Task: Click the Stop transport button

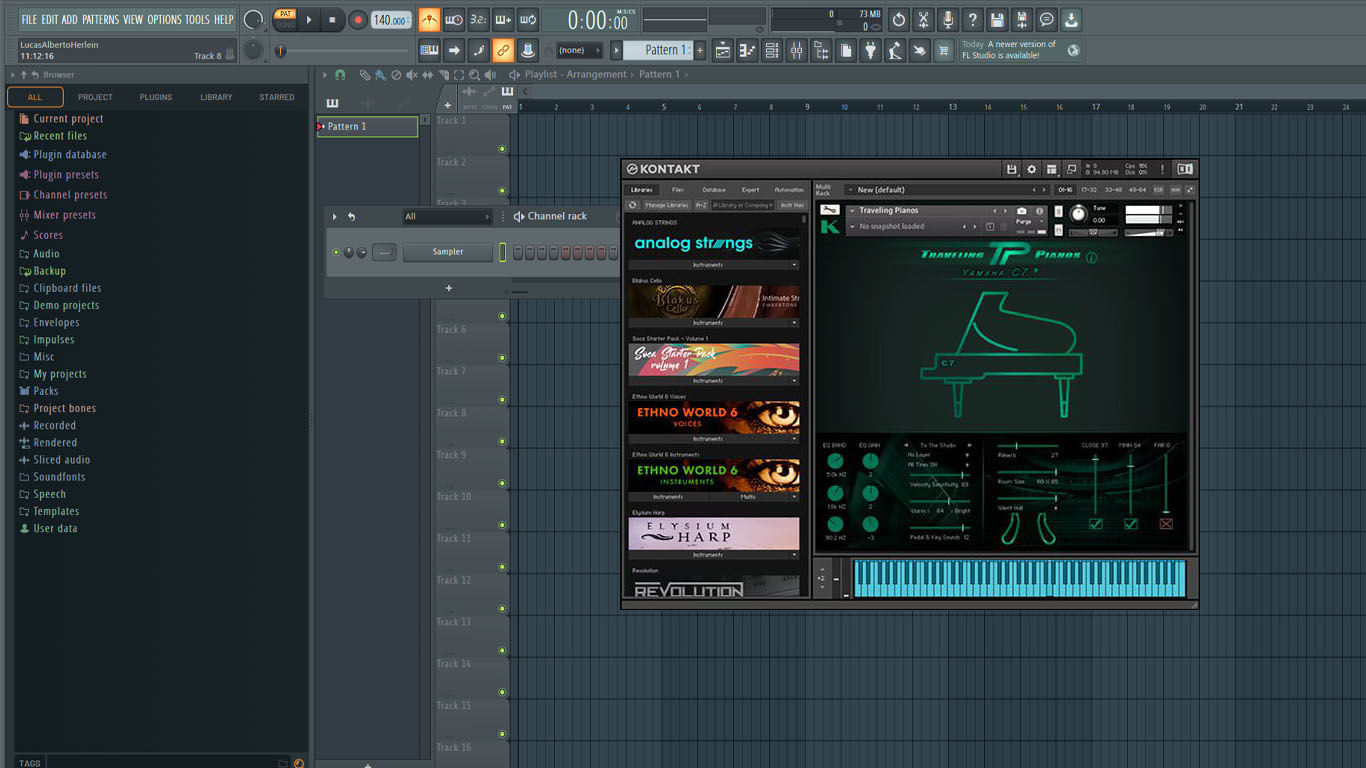Action: point(333,19)
